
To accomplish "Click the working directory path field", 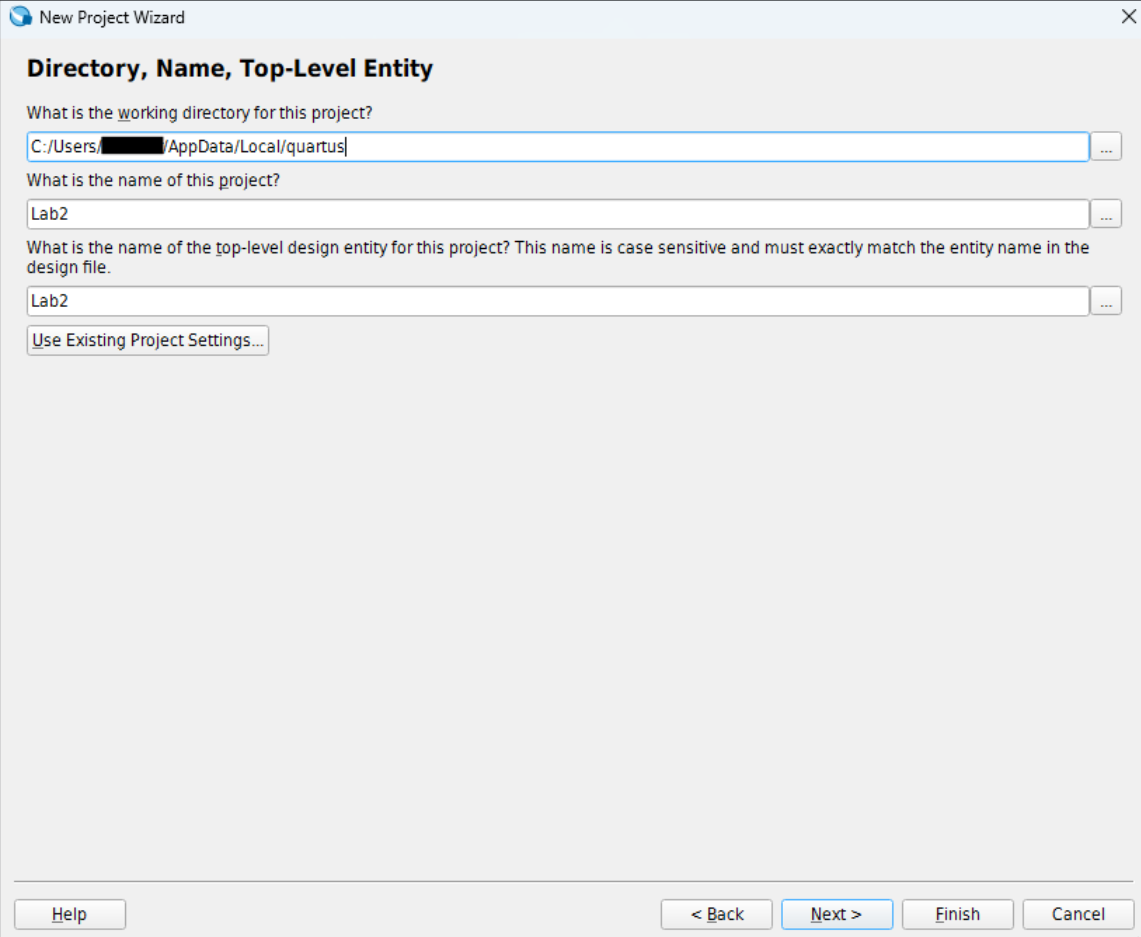I will coord(557,147).
